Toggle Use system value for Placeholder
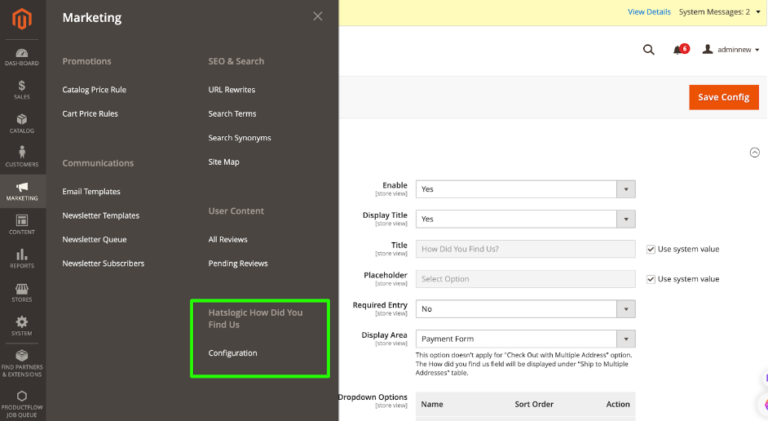Viewport: 768px width, 421px height. pos(650,279)
